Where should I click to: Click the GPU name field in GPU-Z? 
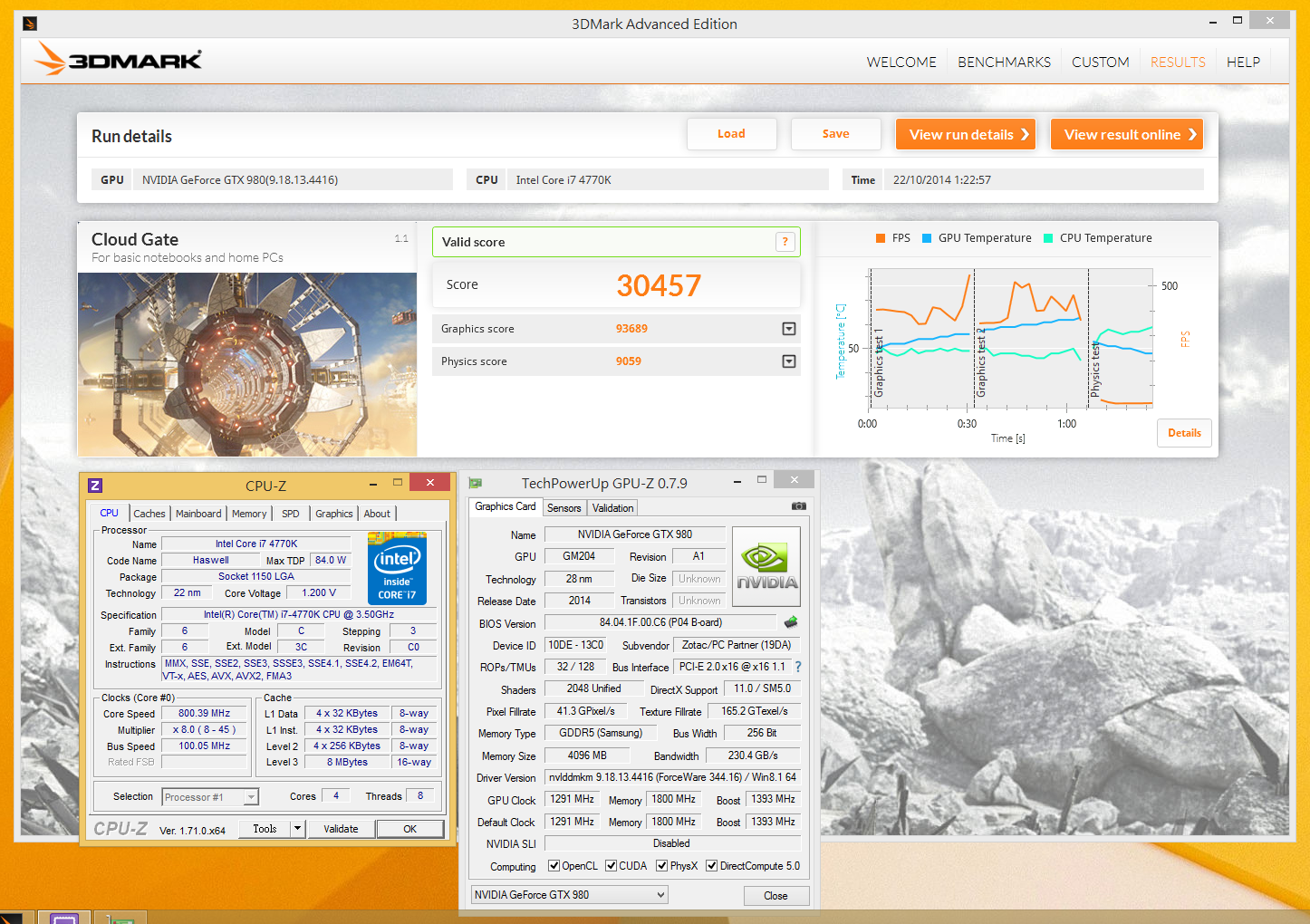coord(634,534)
